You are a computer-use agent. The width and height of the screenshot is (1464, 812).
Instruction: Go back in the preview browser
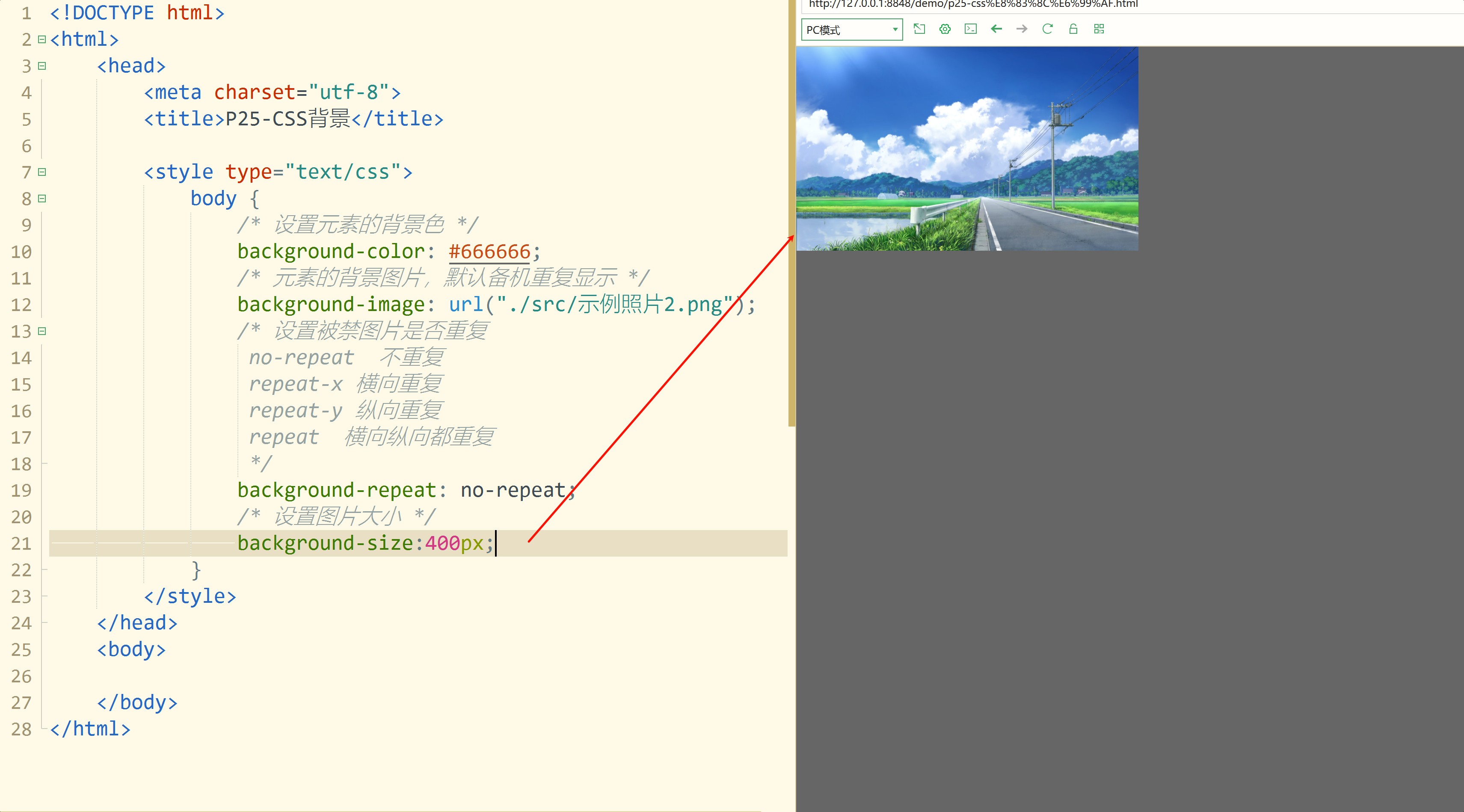(996, 29)
